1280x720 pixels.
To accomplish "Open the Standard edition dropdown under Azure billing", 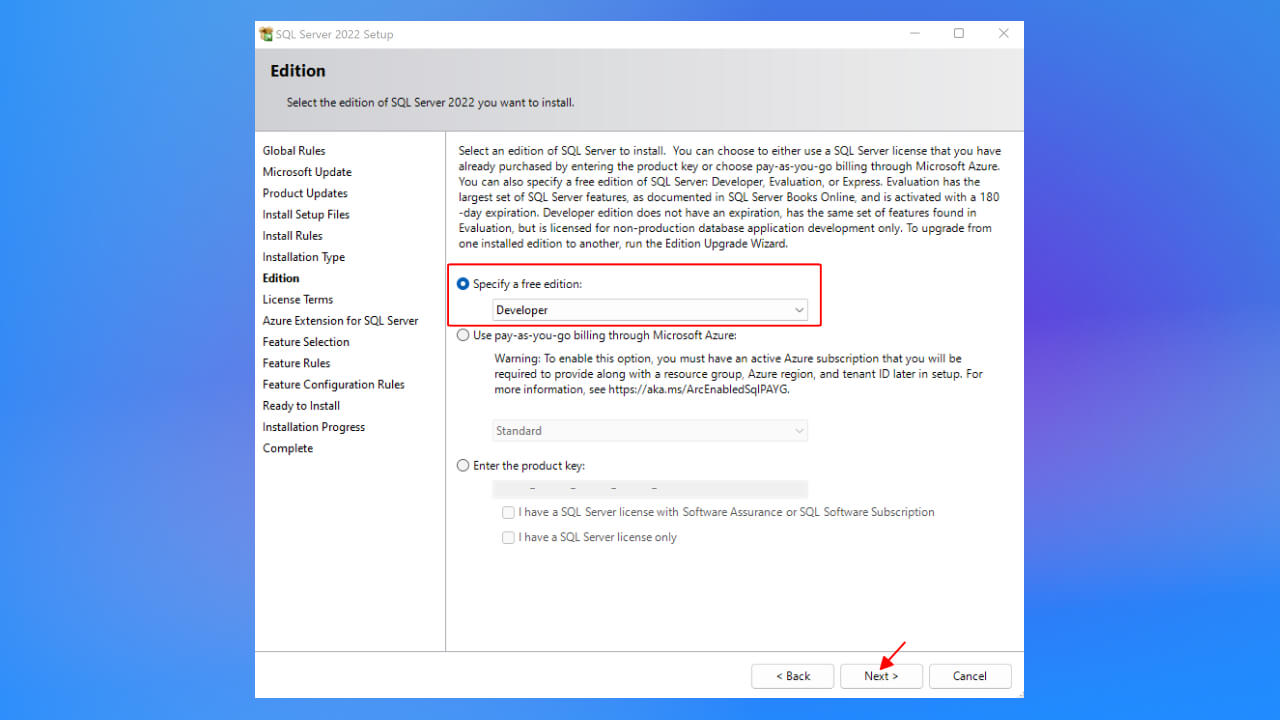I will pos(650,431).
